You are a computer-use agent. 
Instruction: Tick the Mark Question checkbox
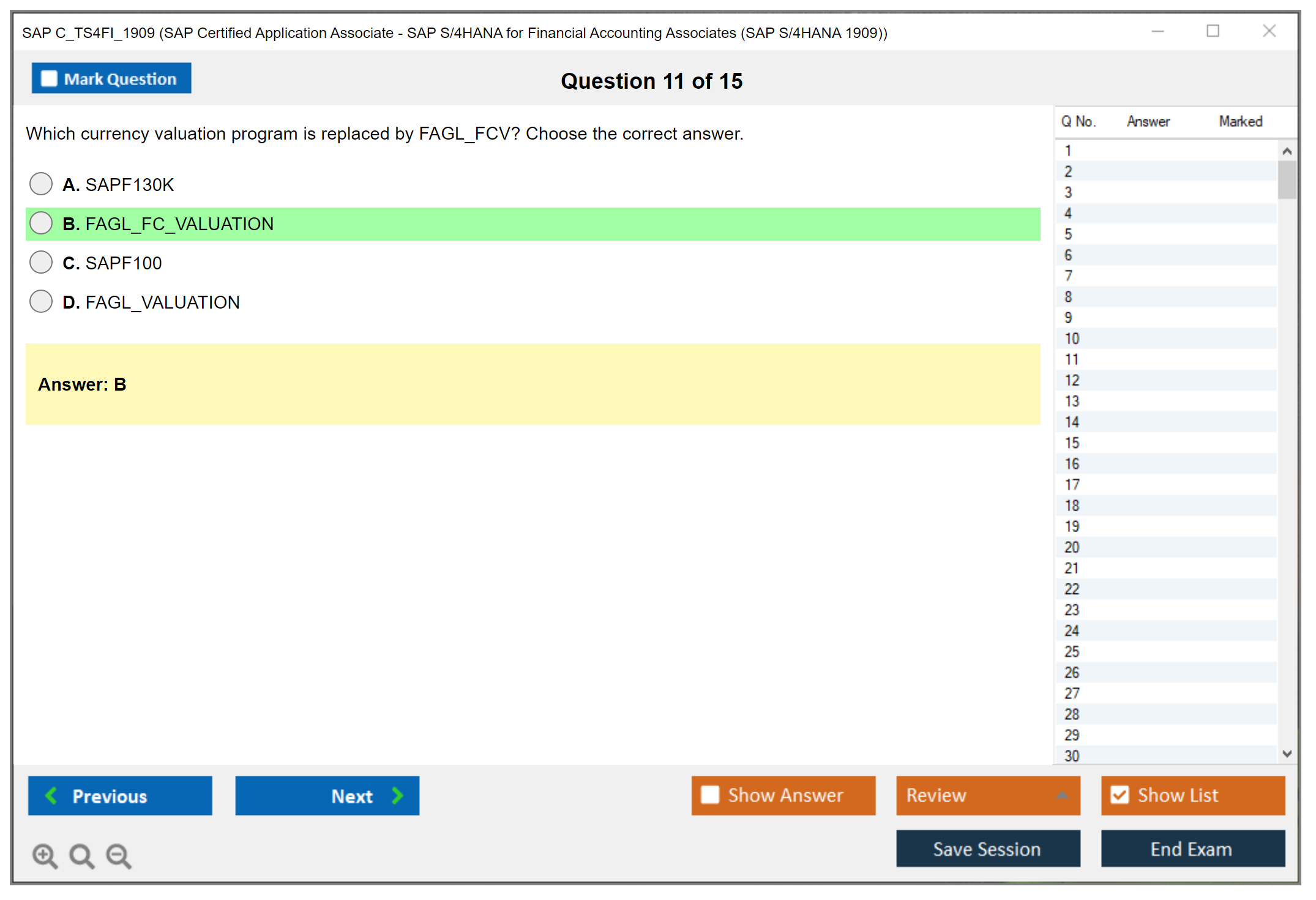click(49, 78)
